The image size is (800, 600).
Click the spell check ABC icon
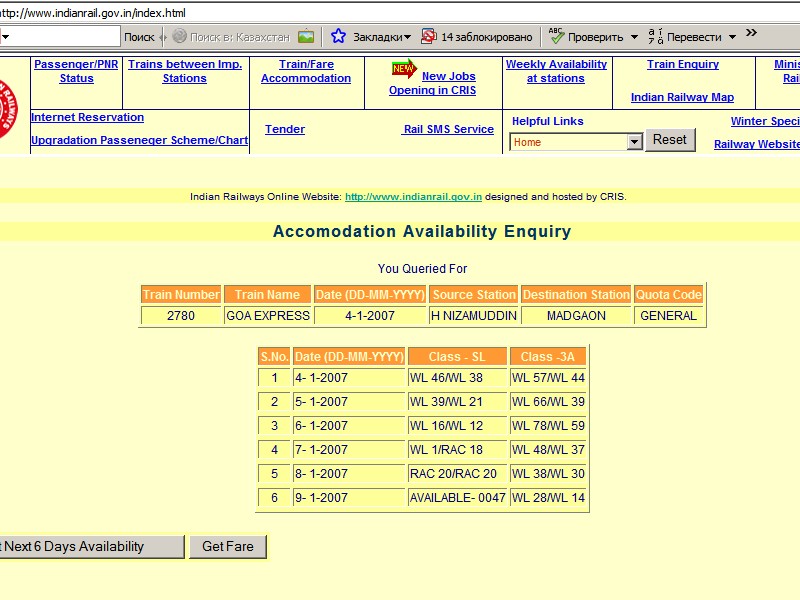pyautogui.click(x=556, y=37)
